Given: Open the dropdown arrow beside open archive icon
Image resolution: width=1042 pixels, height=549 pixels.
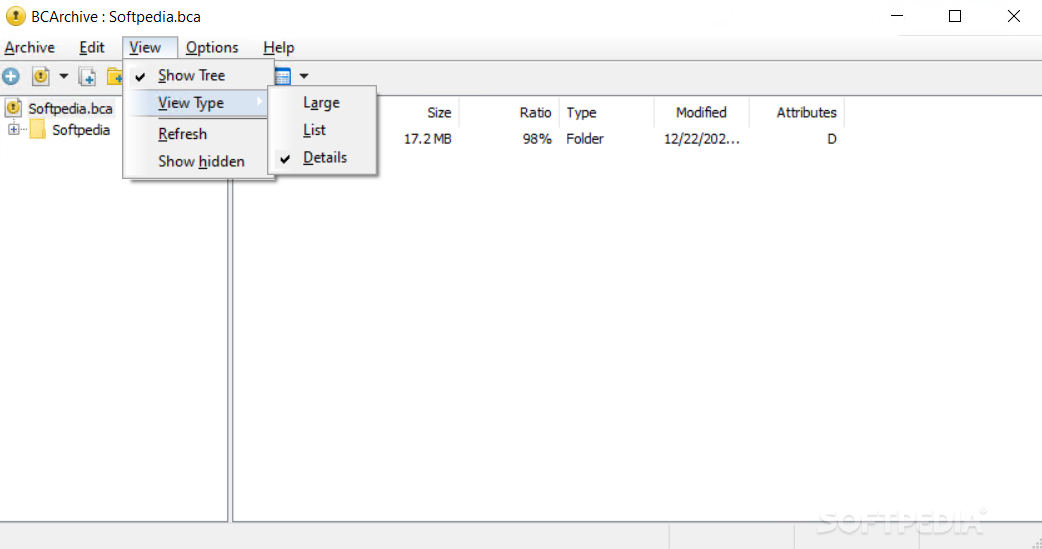Looking at the screenshot, I should click(x=64, y=76).
